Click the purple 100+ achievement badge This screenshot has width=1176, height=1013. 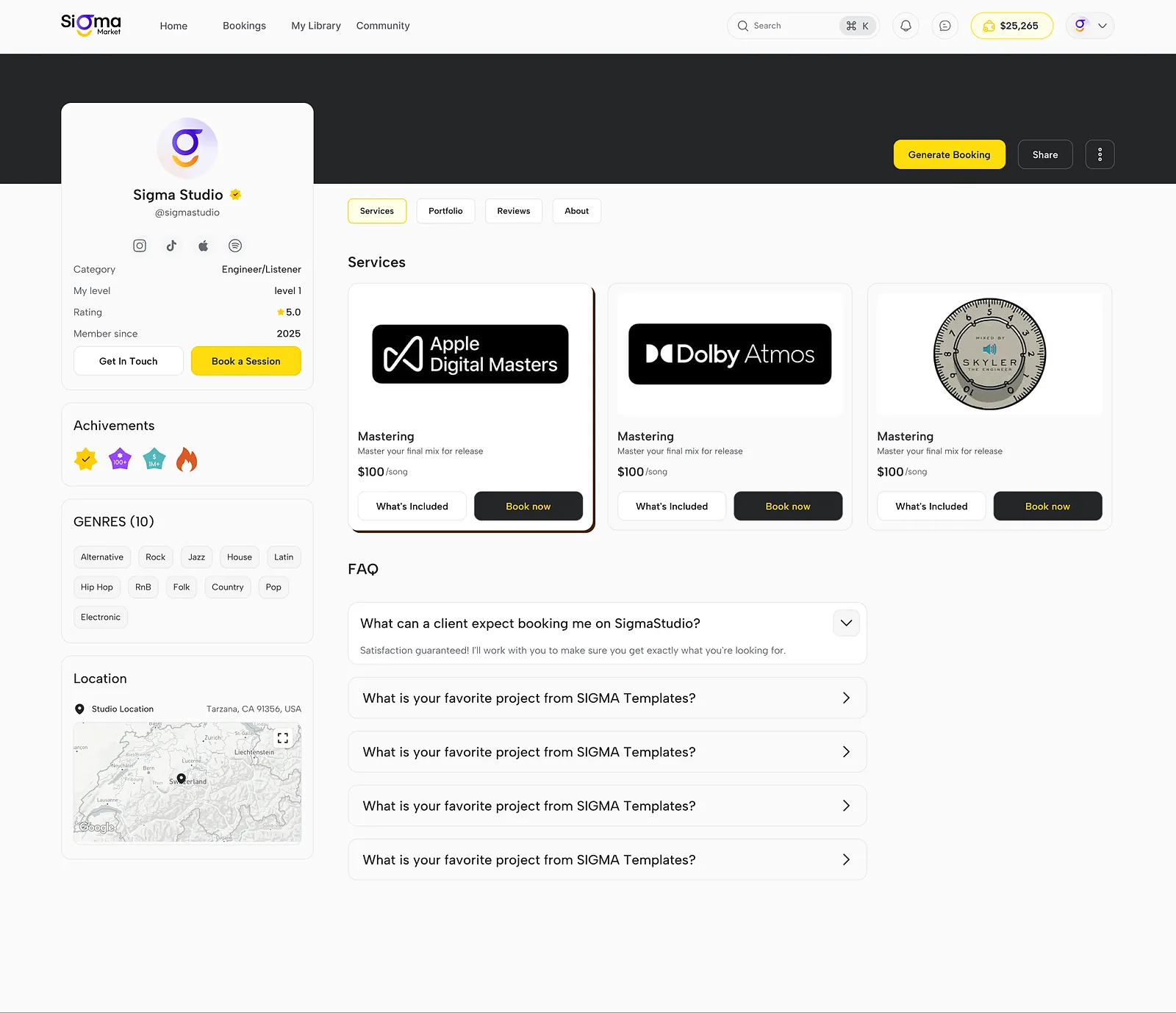120,459
